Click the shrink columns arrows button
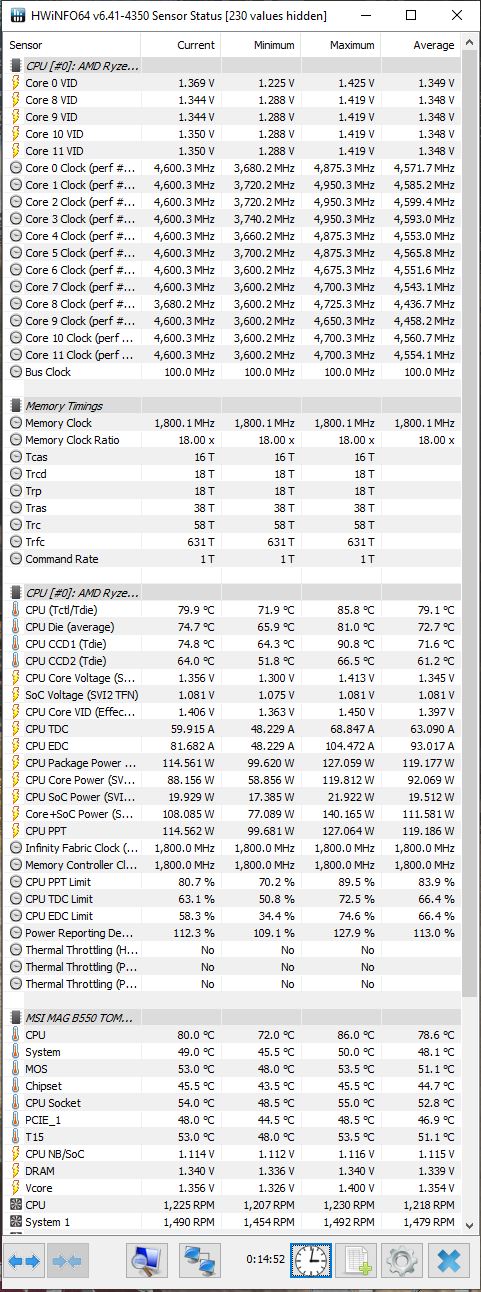Viewport: 481px width, 1292px height. tap(67, 1261)
